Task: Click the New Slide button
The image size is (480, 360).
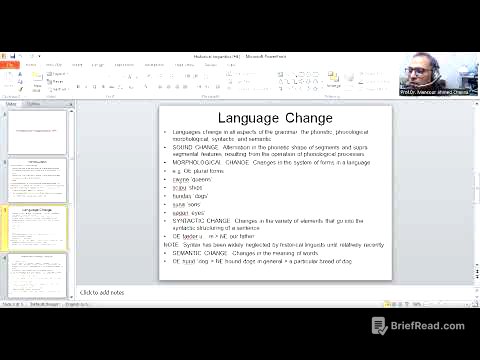Action: [x=37, y=81]
